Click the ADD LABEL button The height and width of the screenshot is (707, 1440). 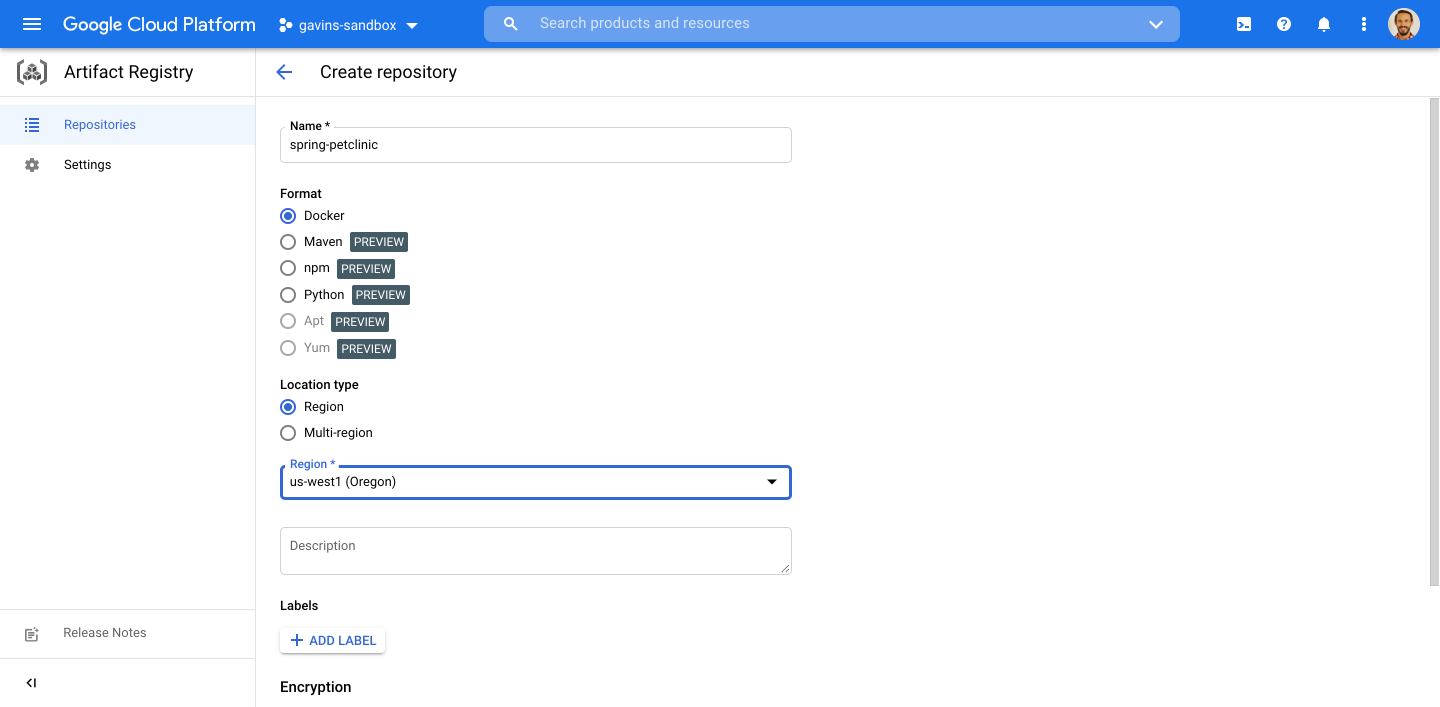pyautogui.click(x=332, y=640)
